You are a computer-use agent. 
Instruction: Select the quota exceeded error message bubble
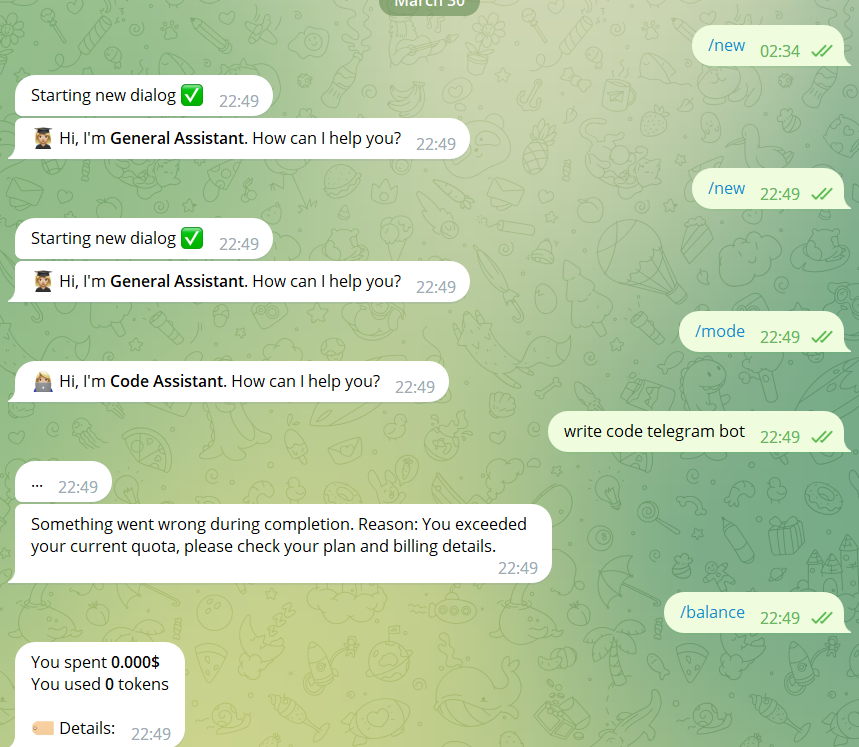[280, 543]
